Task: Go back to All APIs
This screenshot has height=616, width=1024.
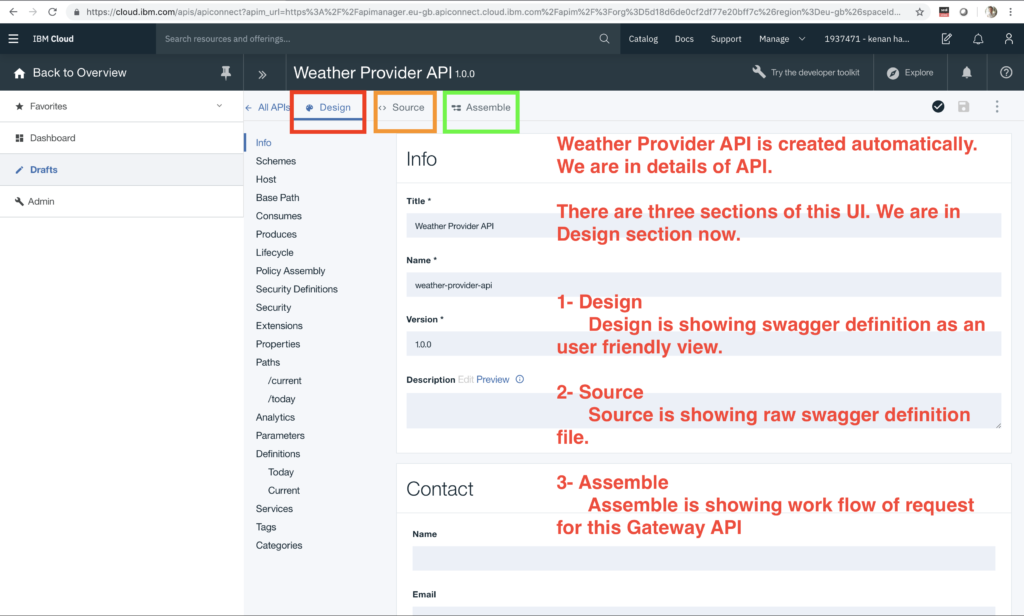Action: click(x=268, y=107)
